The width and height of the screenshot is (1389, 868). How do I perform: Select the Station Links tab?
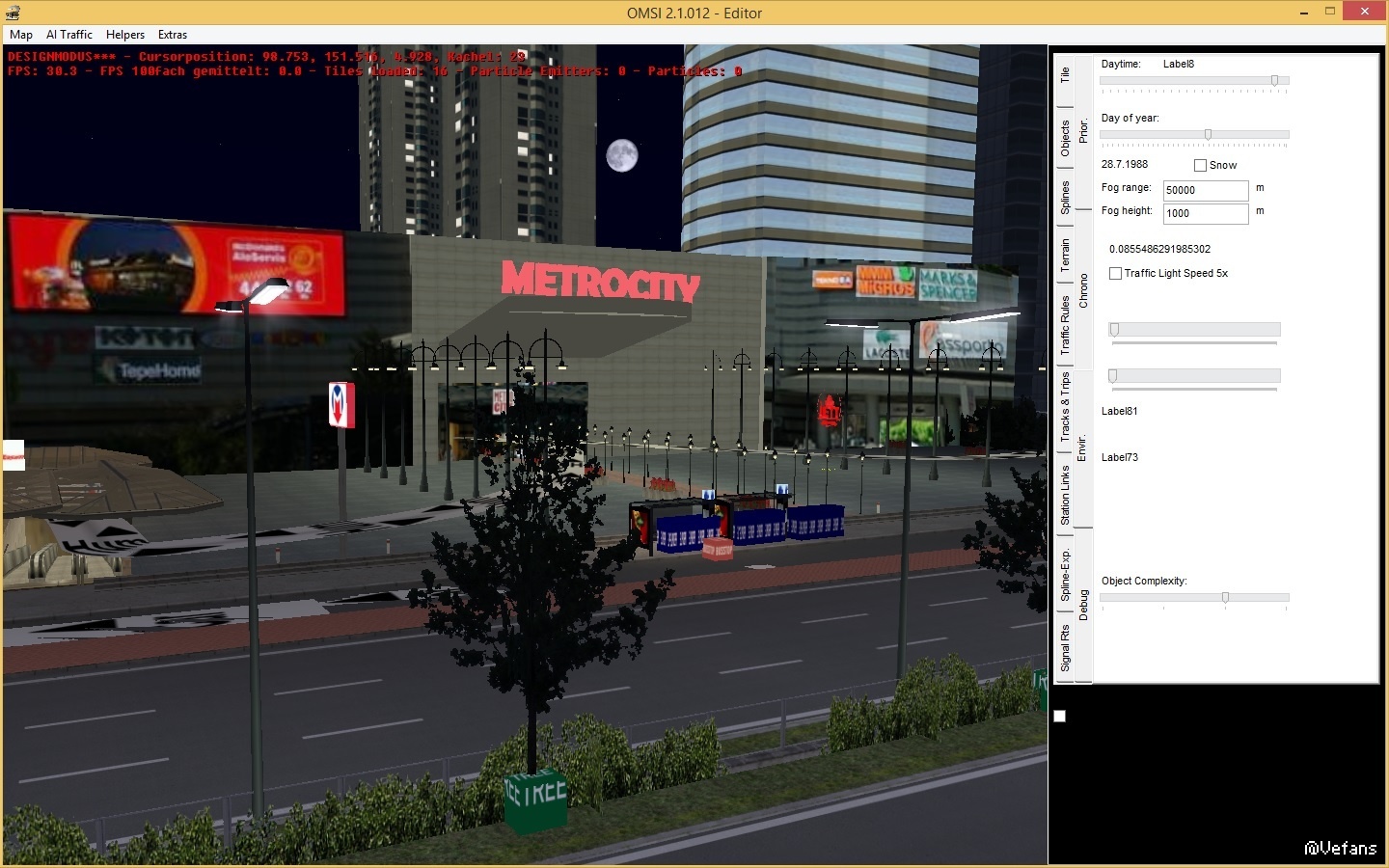(1065, 495)
